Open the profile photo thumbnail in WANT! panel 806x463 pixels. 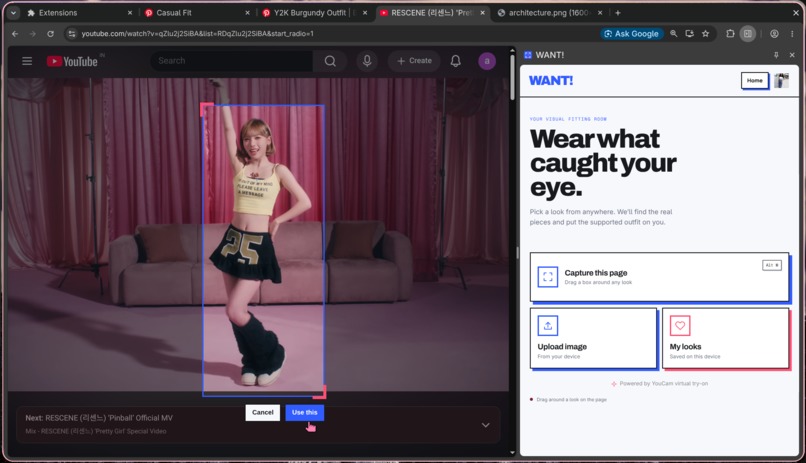click(781, 81)
